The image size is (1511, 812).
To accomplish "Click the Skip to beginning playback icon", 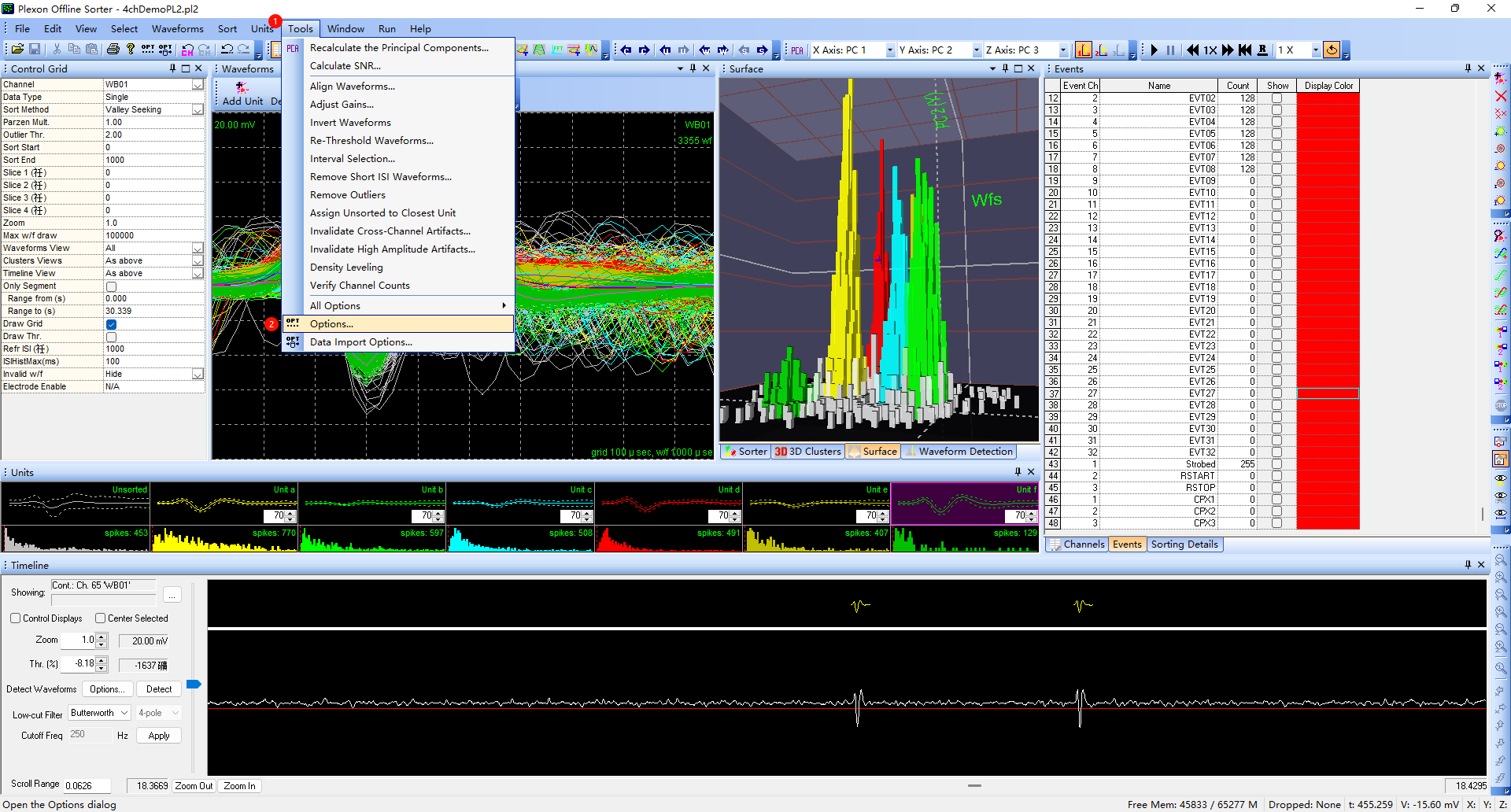I will click(1245, 50).
